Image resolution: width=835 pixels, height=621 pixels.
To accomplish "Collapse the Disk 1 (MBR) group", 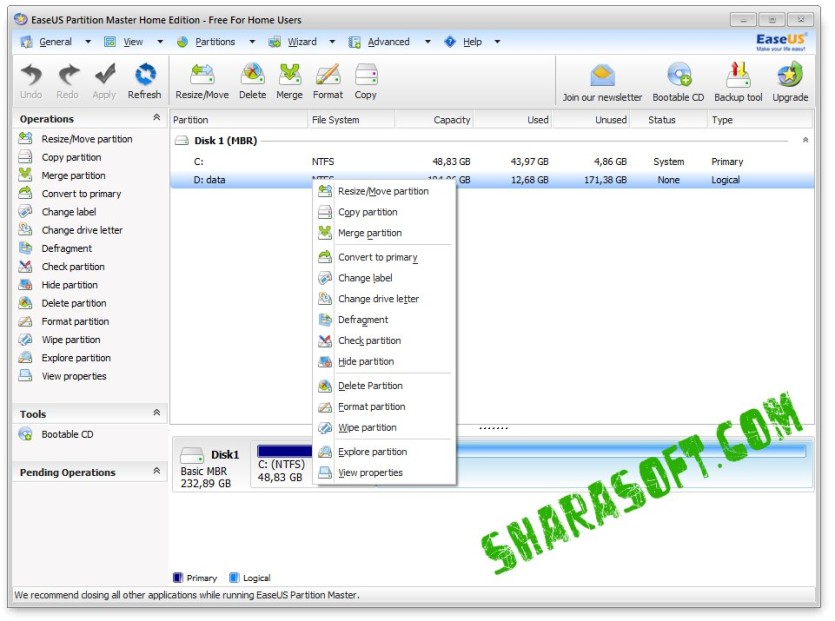I will (x=805, y=140).
